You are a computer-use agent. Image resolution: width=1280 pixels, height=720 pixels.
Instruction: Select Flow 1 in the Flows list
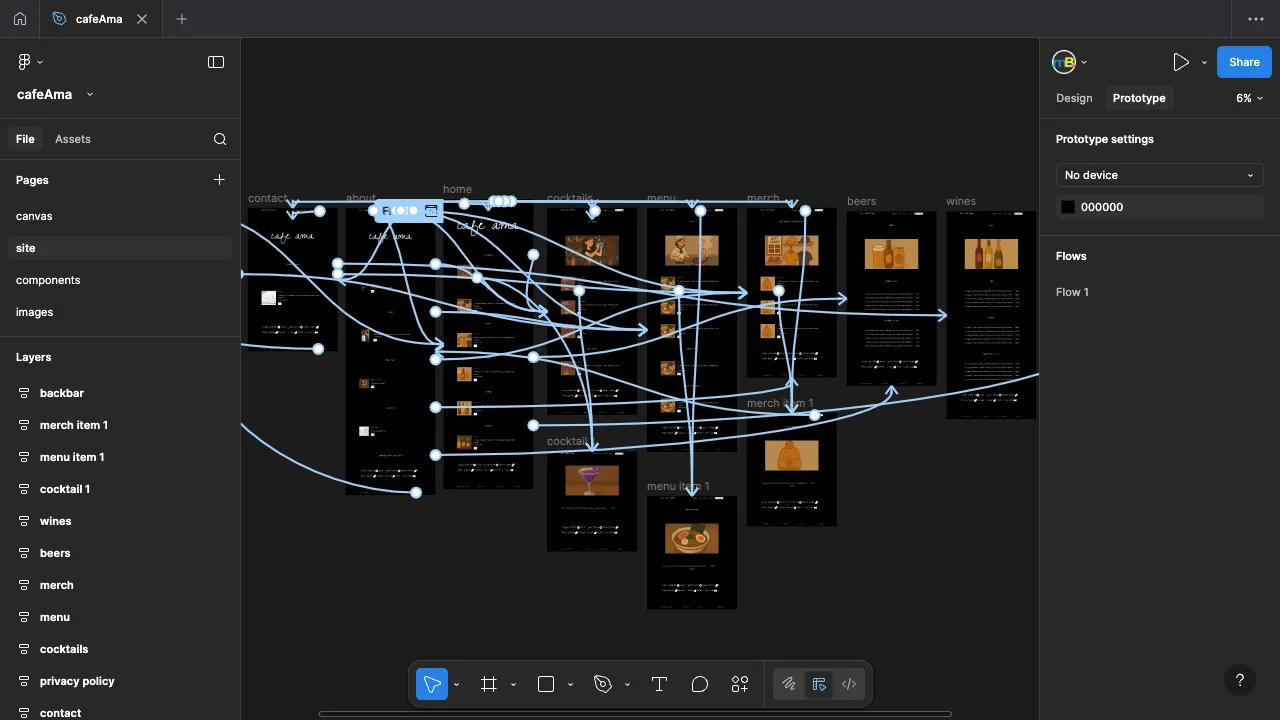[x=1072, y=292]
